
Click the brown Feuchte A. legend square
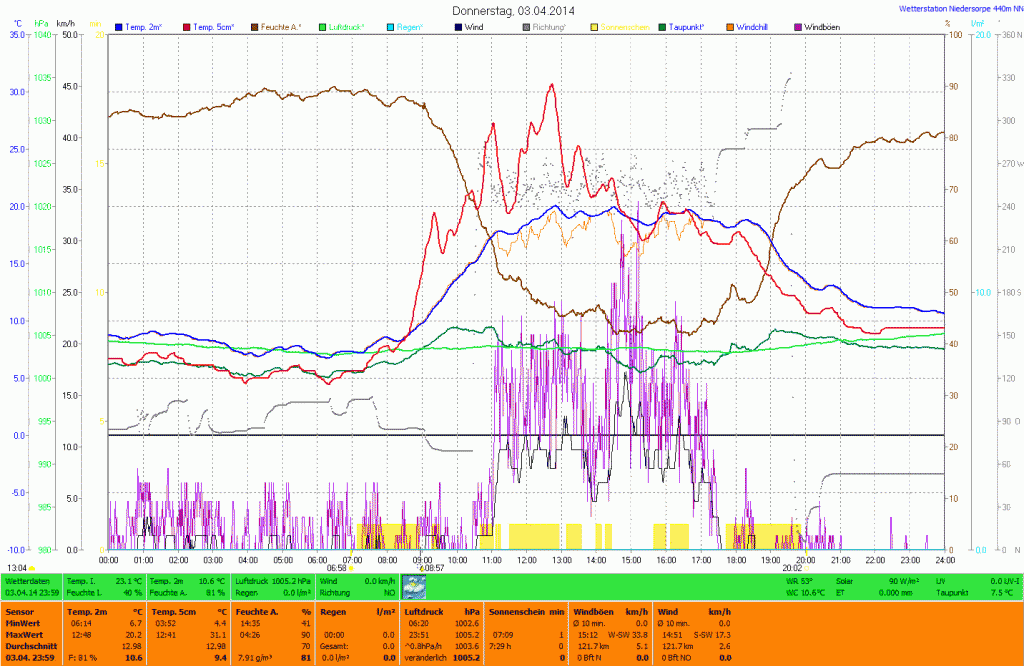255,27
